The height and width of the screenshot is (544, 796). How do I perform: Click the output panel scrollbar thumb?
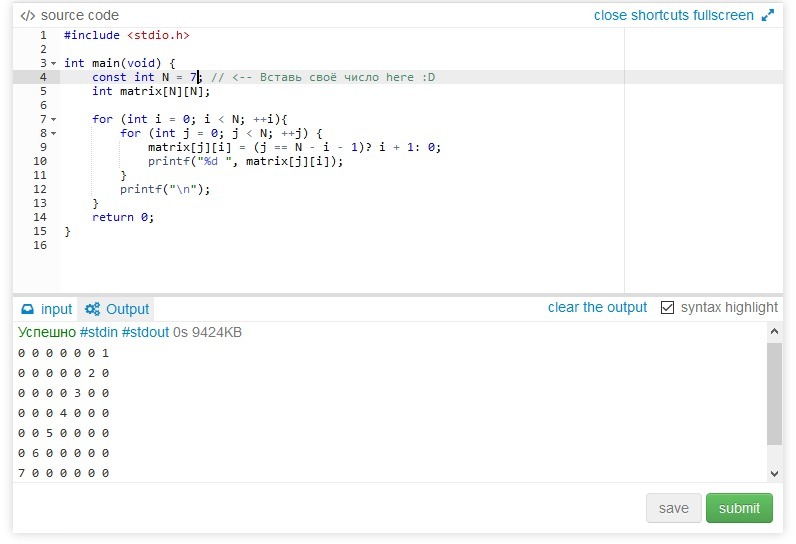coord(774,394)
